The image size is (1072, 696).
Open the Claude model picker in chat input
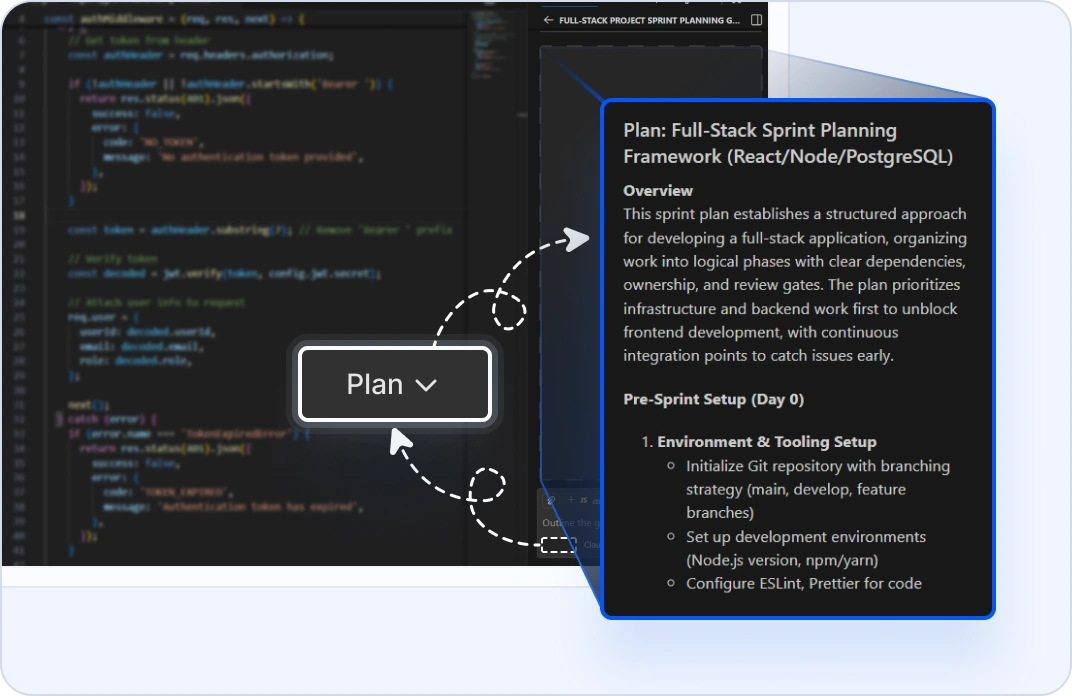(590, 545)
